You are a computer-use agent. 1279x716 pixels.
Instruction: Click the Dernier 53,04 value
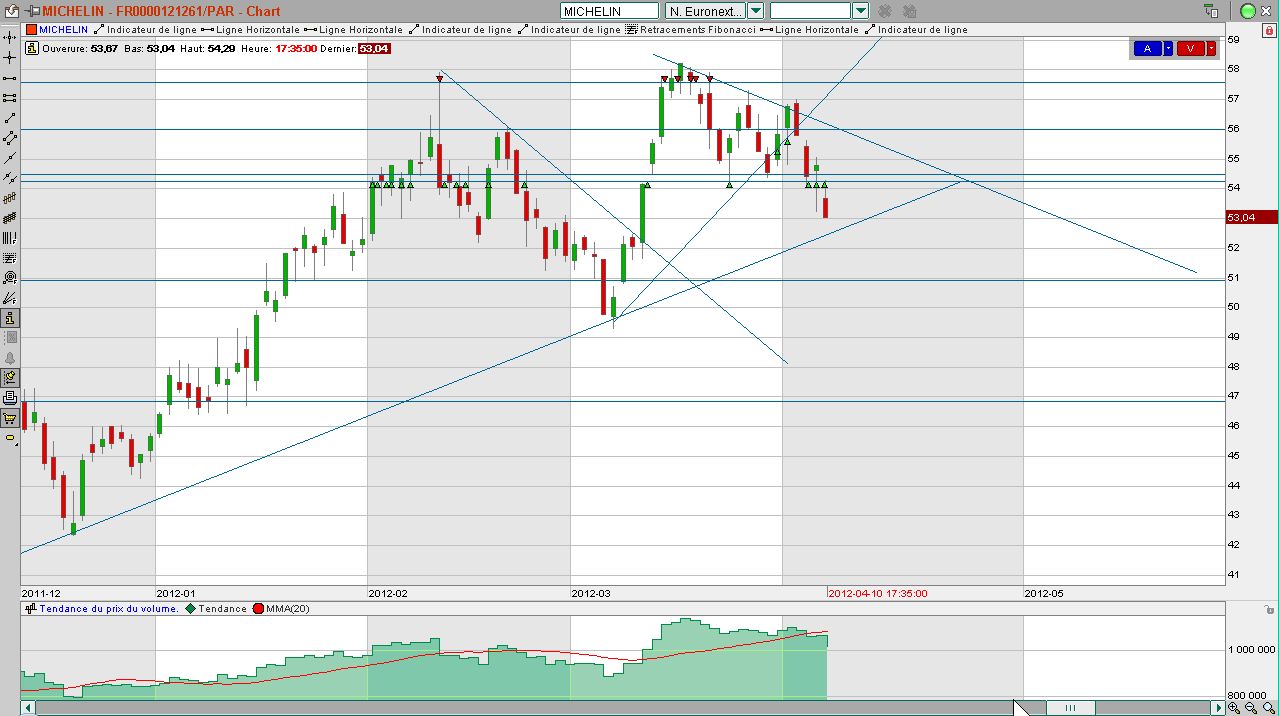373,48
